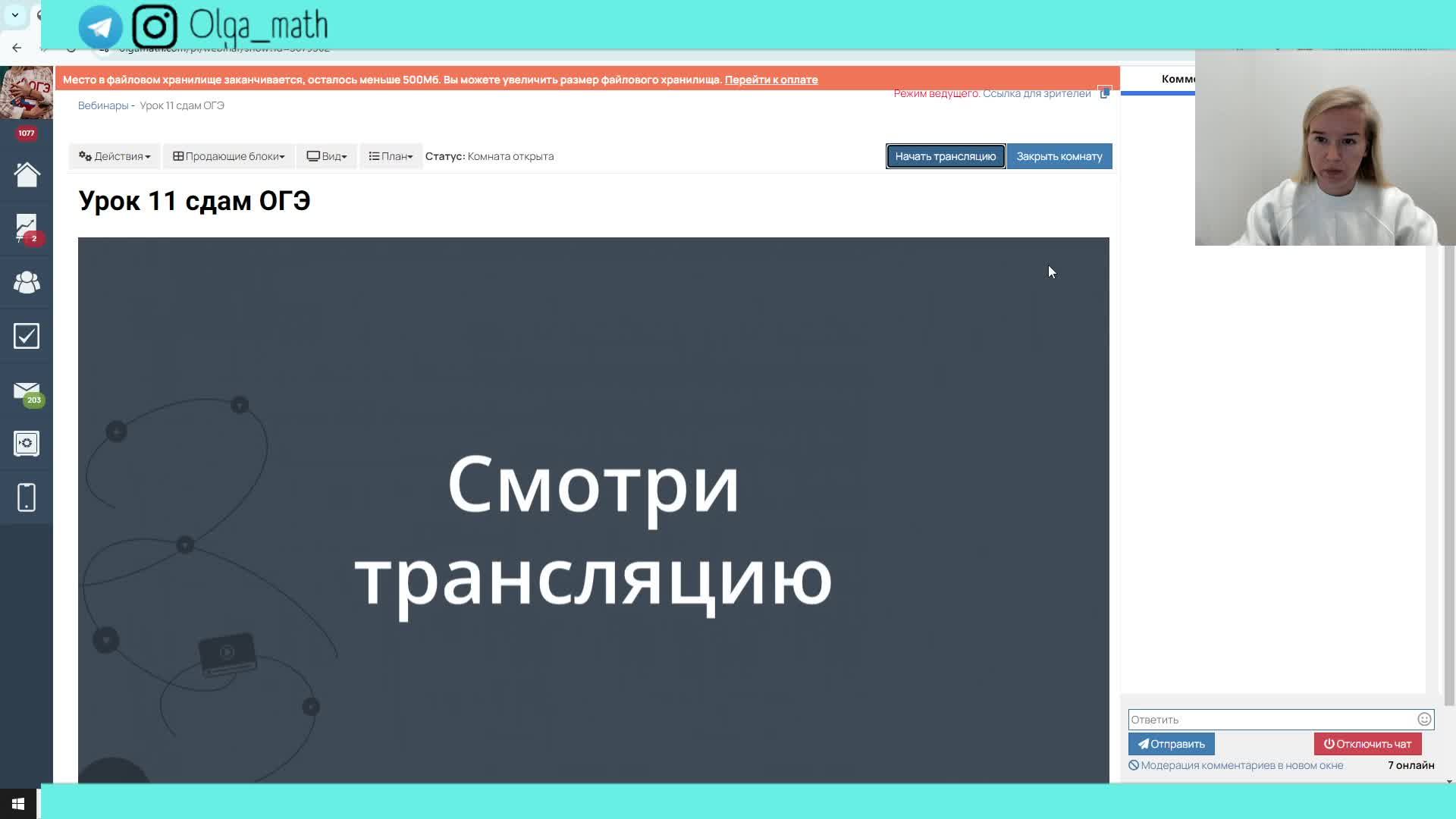Open the browser tab list chevron

pos(14,14)
